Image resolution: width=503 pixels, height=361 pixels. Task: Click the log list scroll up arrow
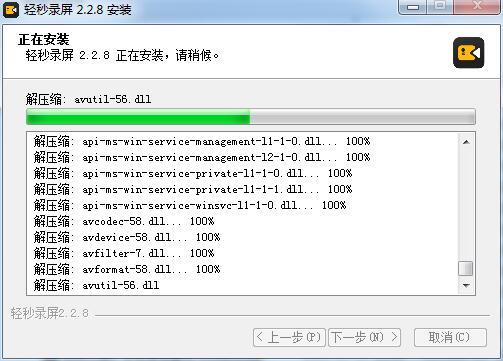click(466, 142)
